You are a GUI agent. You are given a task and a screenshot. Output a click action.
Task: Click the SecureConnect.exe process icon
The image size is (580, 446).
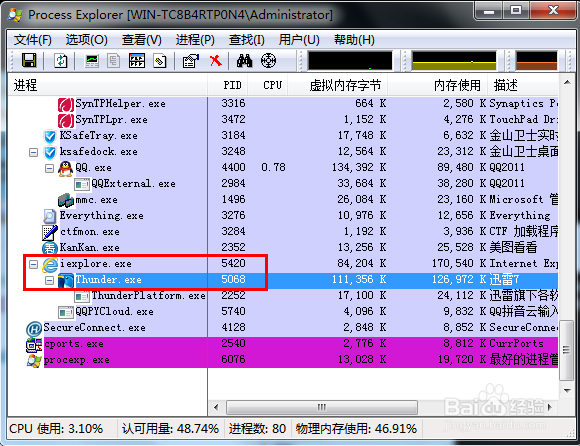[x=34, y=328]
